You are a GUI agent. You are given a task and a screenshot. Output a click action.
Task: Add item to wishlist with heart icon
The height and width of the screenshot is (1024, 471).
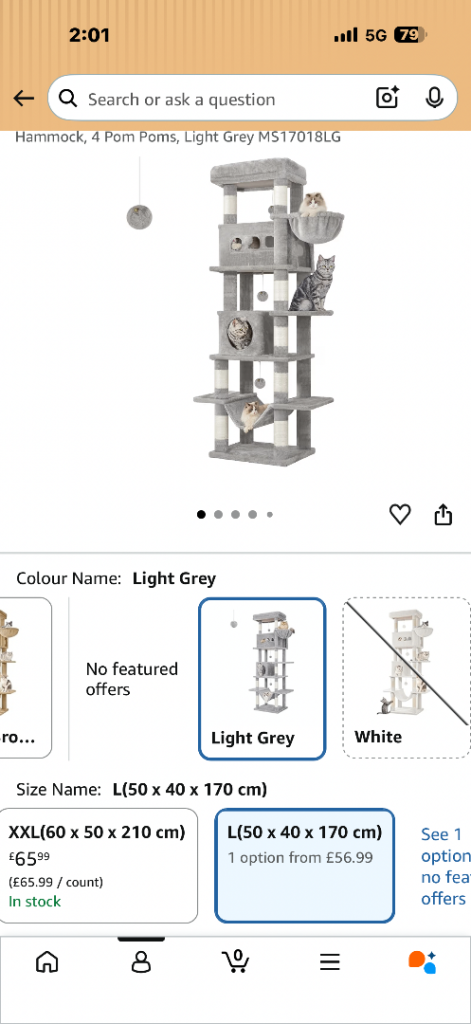pos(400,515)
